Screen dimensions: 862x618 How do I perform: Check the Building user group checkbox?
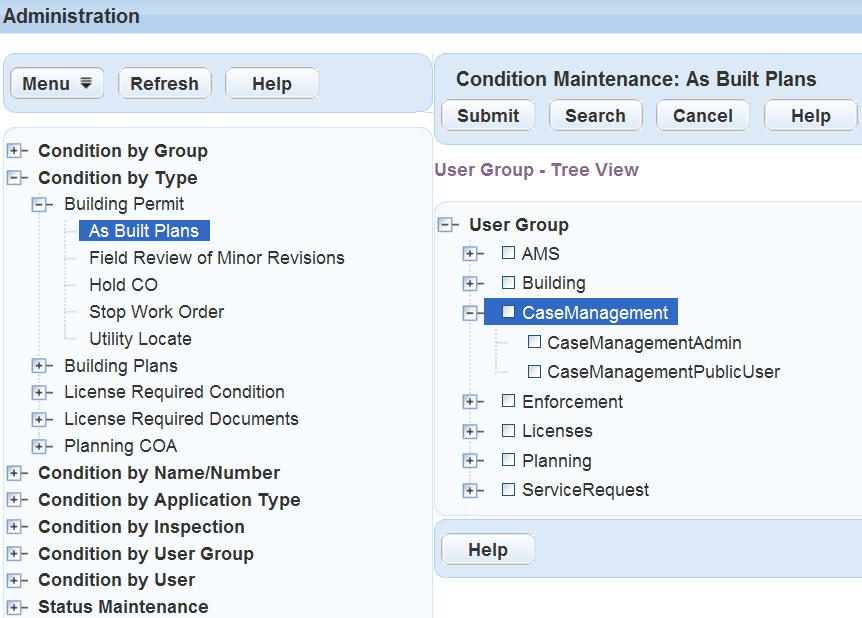coord(508,283)
